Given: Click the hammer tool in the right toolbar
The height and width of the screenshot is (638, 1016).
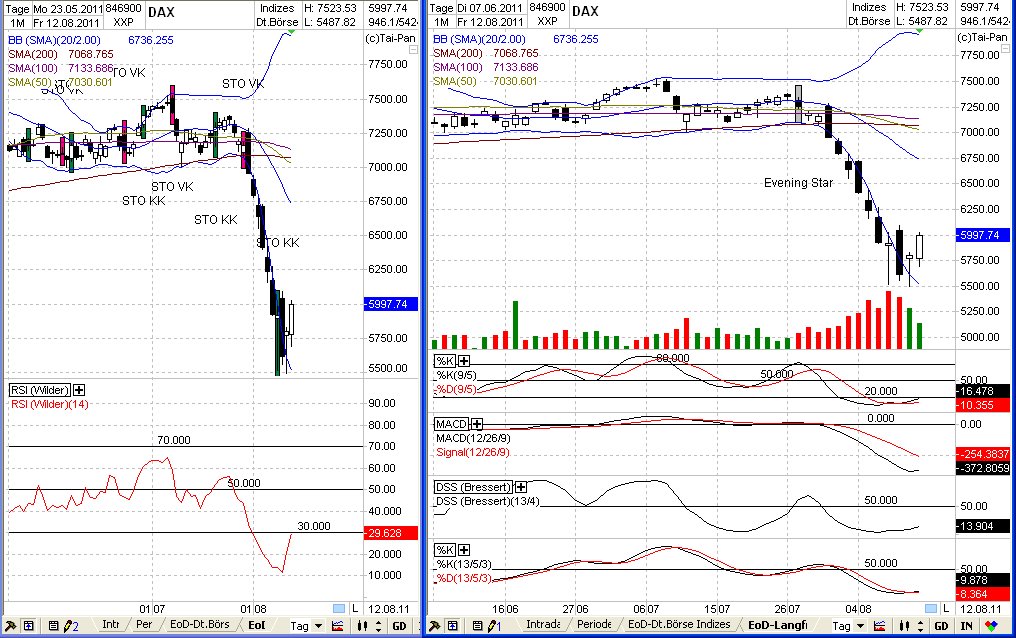Looking at the screenshot, I should point(435,624).
